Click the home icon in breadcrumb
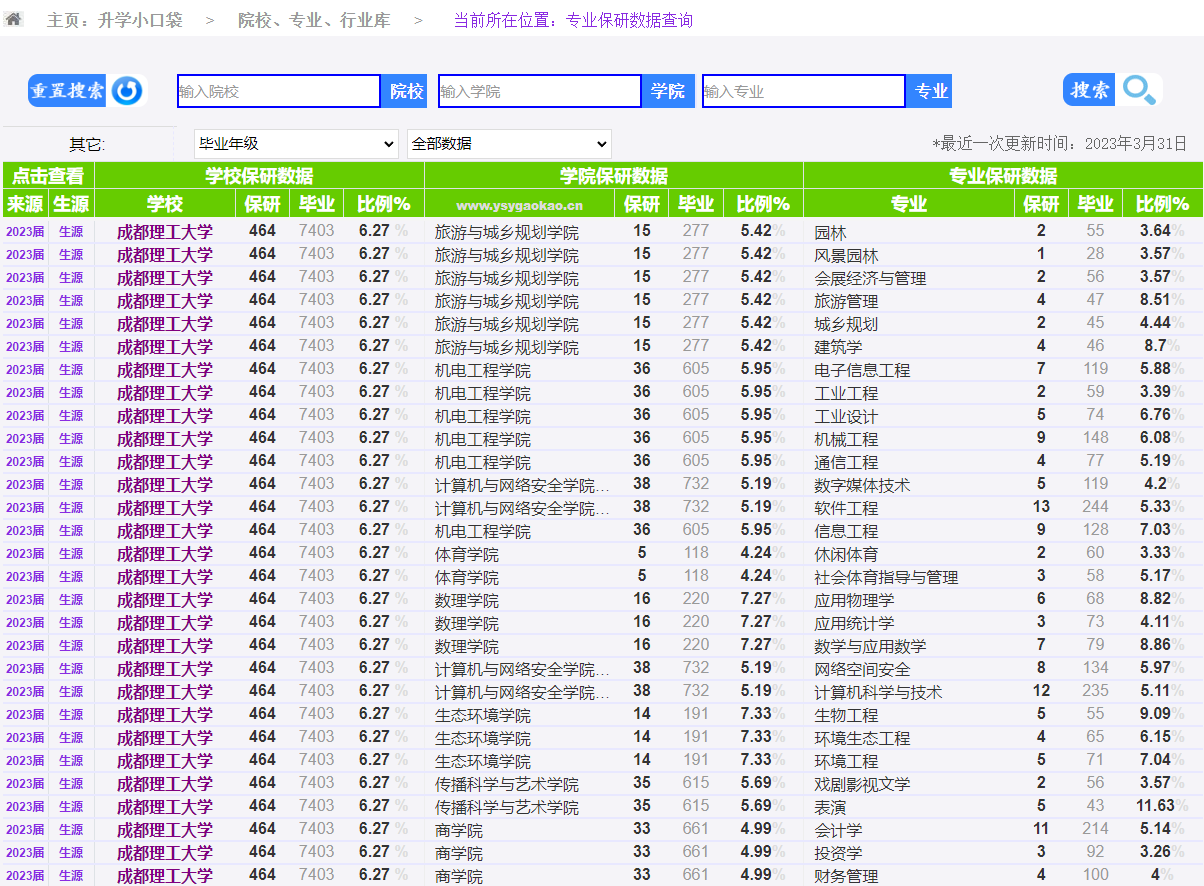 pyautogui.click(x=14, y=19)
